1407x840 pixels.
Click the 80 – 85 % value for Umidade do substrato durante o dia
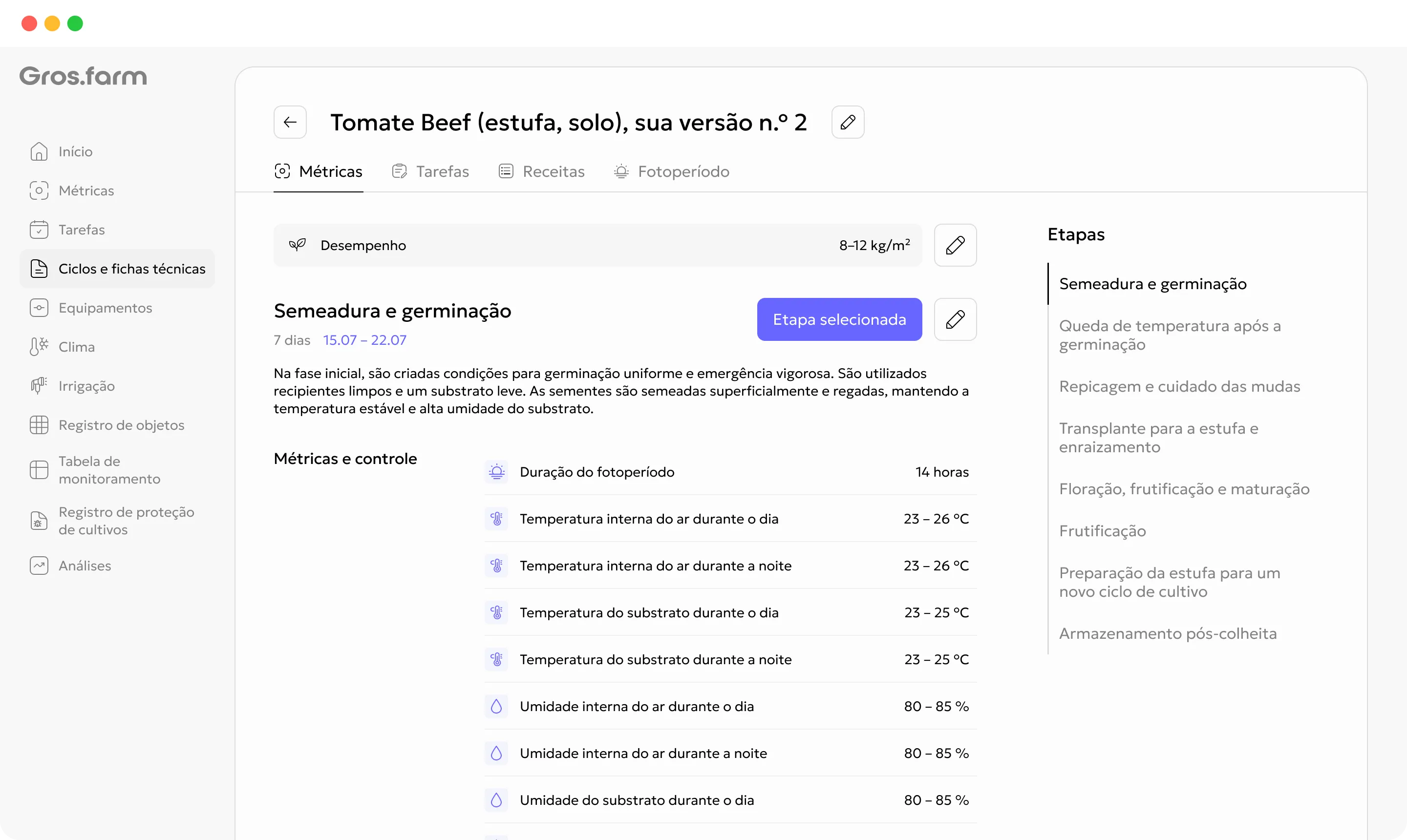[936, 801]
